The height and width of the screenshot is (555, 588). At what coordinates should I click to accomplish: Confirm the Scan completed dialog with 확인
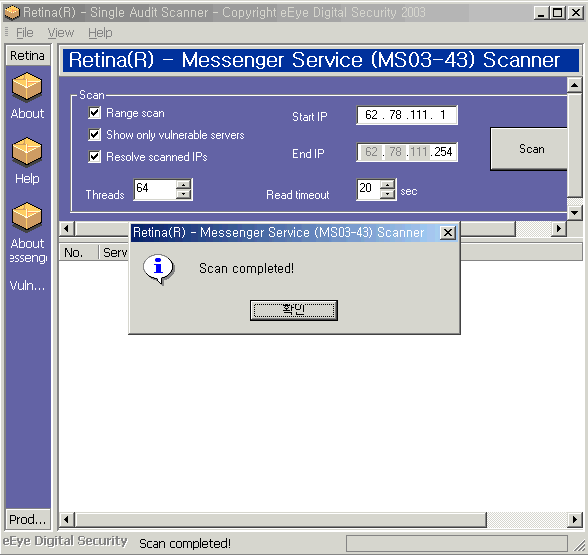(294, 310)
